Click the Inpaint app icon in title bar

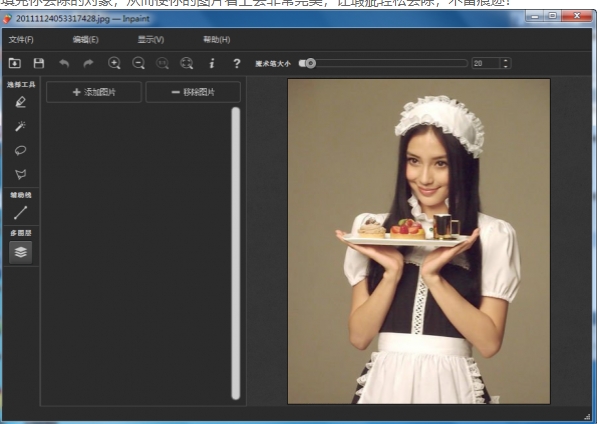[x=7, y=18]
